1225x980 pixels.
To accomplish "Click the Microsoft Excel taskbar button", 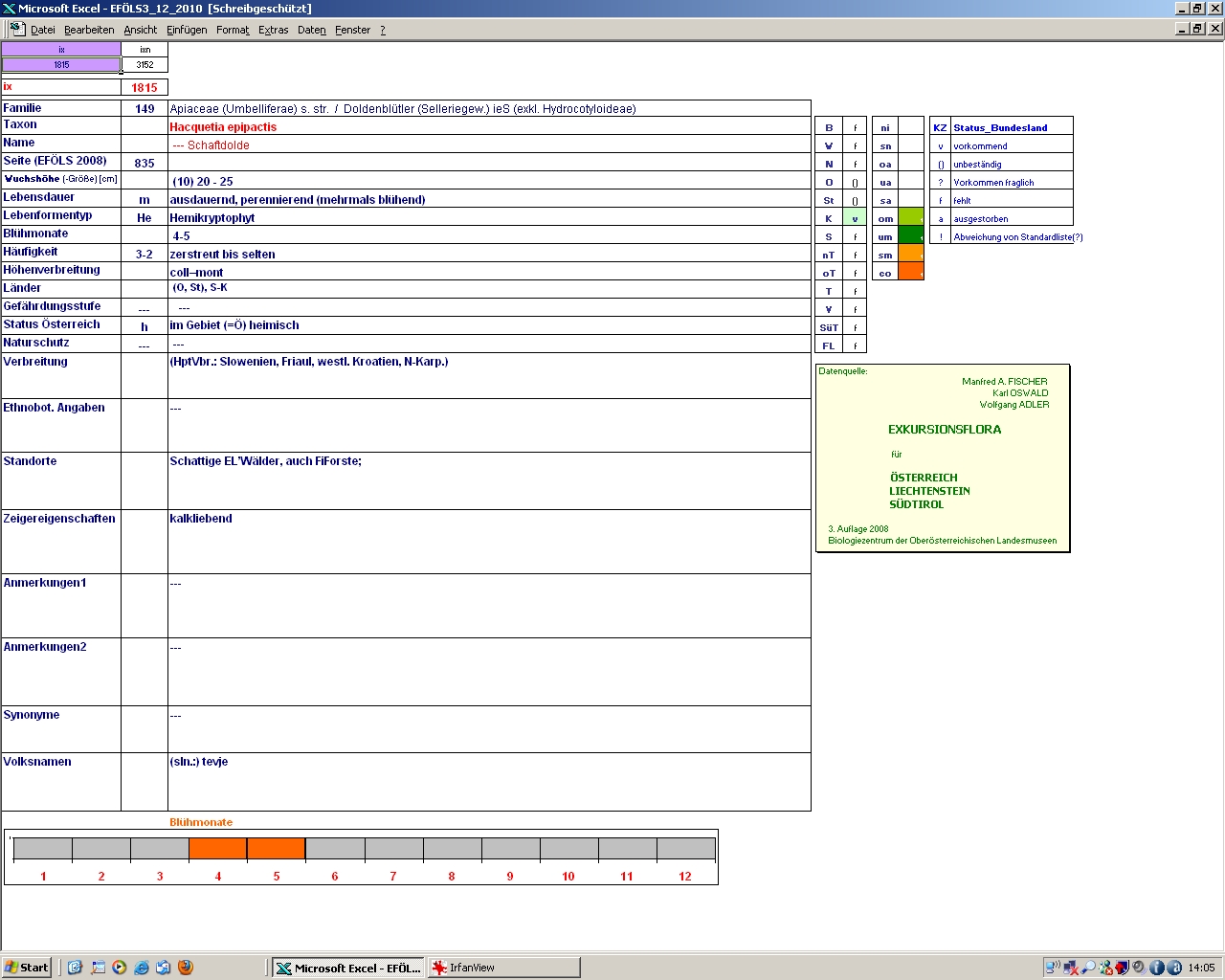I will coord(348,968).
